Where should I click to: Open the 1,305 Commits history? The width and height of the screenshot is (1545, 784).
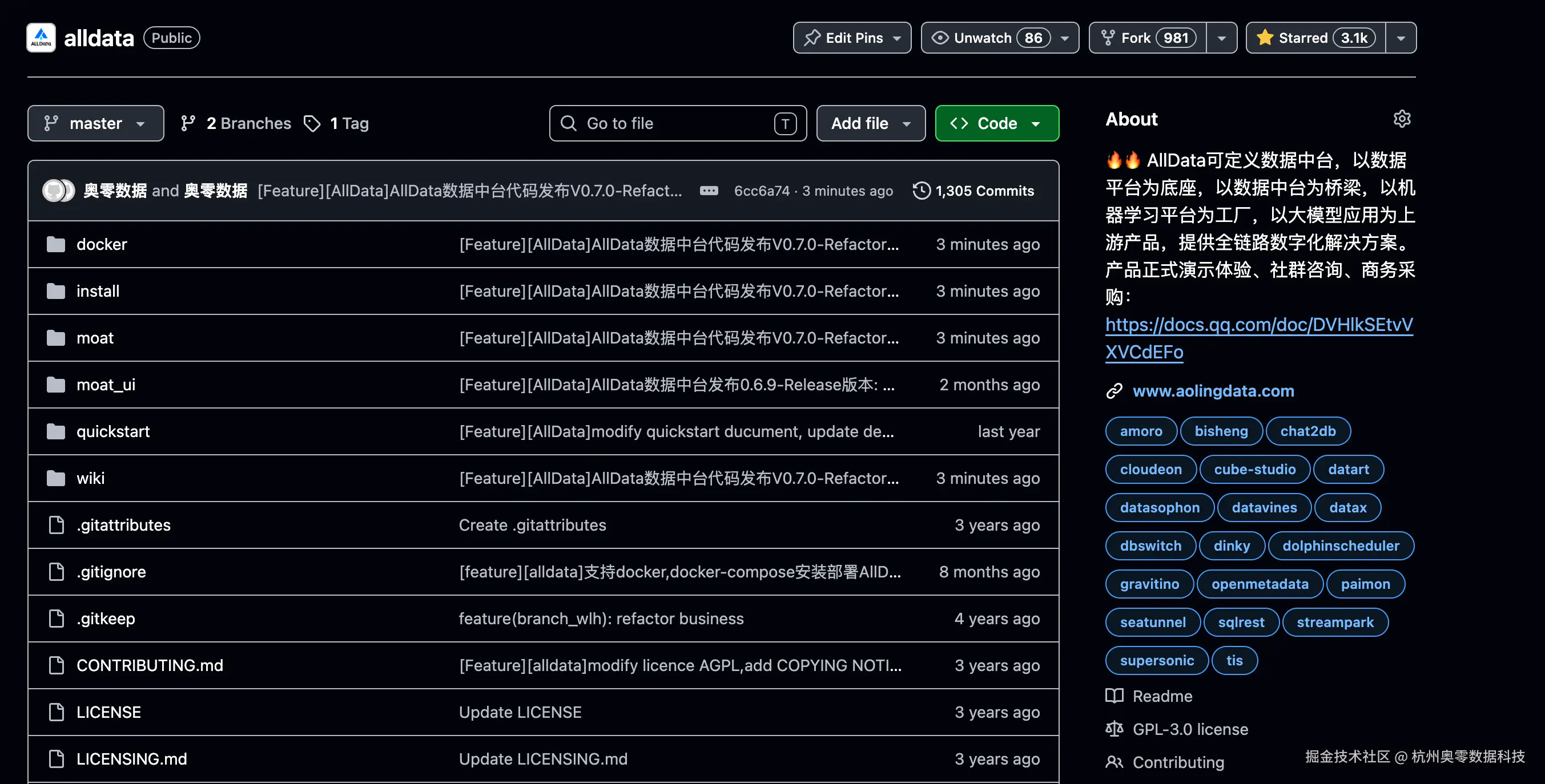pos(973,191)
